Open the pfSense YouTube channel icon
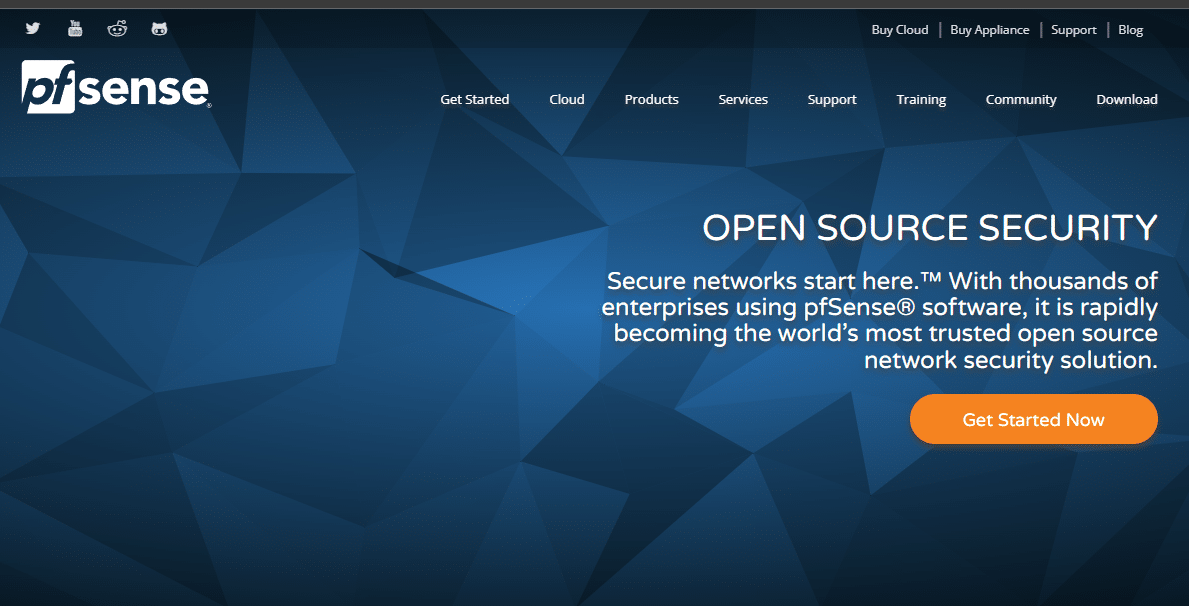The width and height of the screenshot is (1189, 606). click(x=75, y=29)
